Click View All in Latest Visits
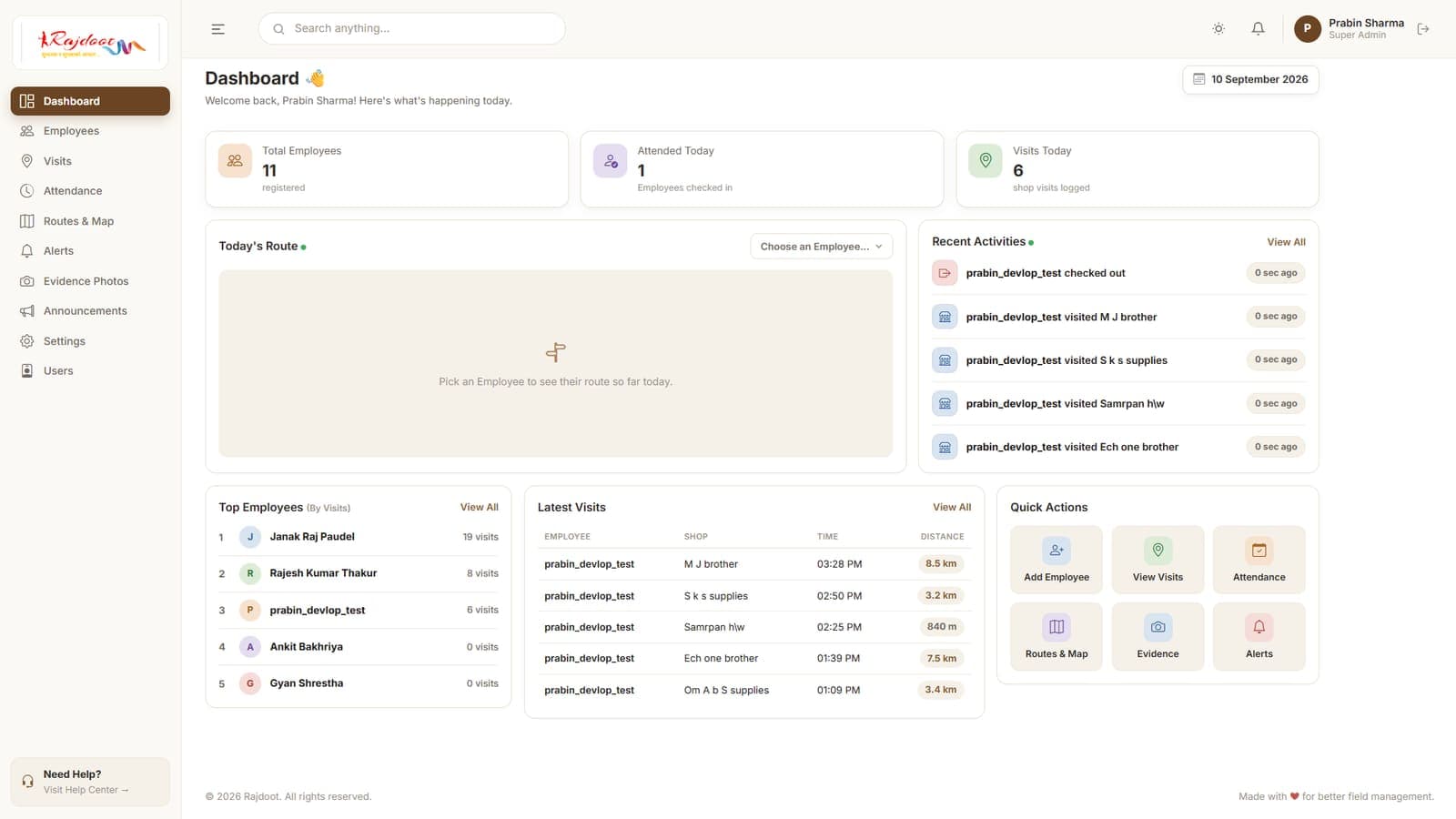Screen dimensions: 1456x819 952,508
